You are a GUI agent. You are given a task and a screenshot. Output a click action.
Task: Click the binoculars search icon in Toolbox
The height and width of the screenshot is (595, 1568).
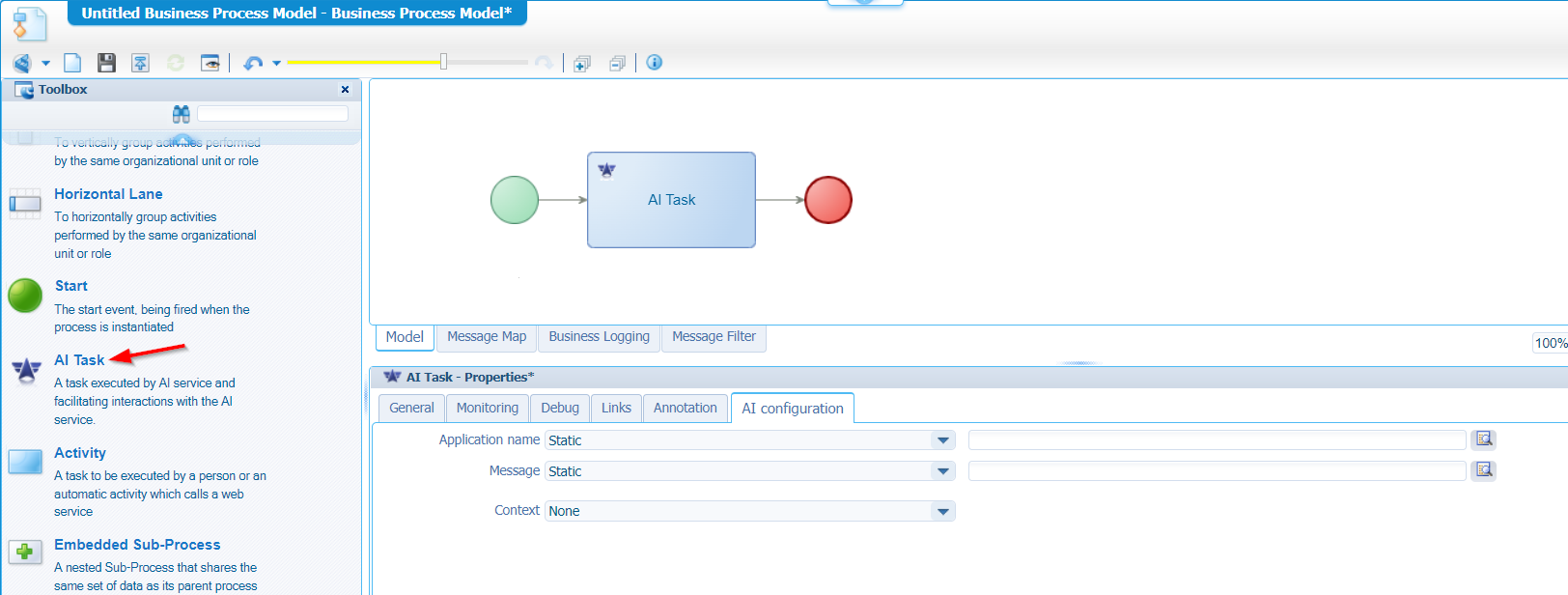181,114
